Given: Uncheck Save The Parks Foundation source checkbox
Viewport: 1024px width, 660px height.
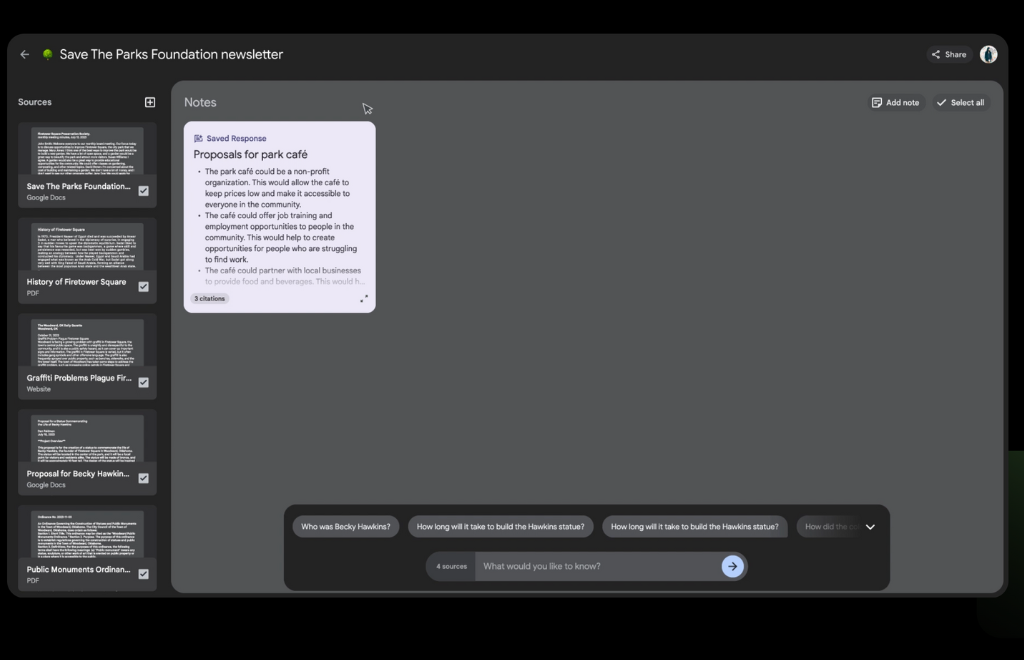Looking at the screenshot, I should click(x=143, y=191).
